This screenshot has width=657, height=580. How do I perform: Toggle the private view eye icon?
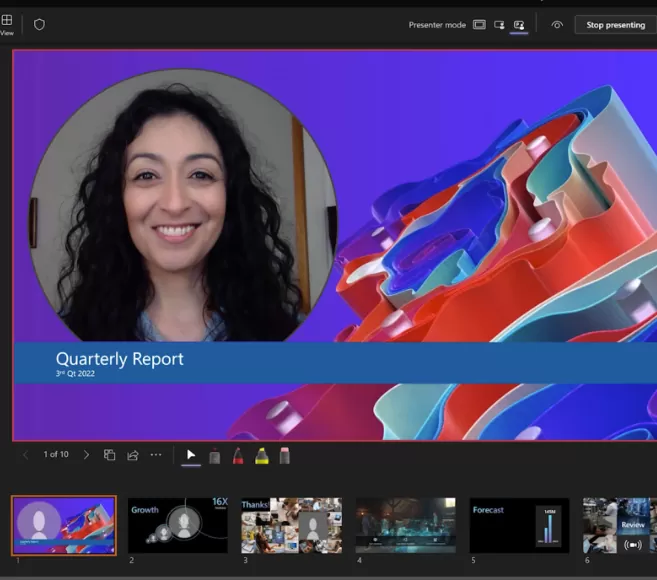(557, 24)
